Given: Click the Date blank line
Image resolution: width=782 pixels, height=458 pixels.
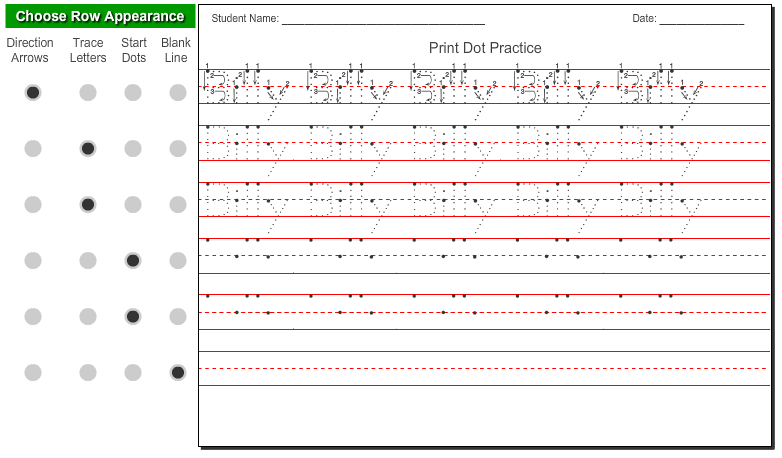Looking at the screenshot, I should click(701, 20).
